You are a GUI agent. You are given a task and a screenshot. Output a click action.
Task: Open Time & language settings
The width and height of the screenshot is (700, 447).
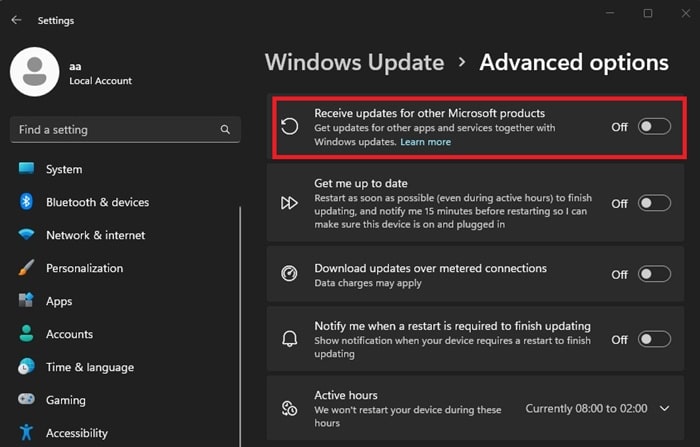[x=87, y=367]
